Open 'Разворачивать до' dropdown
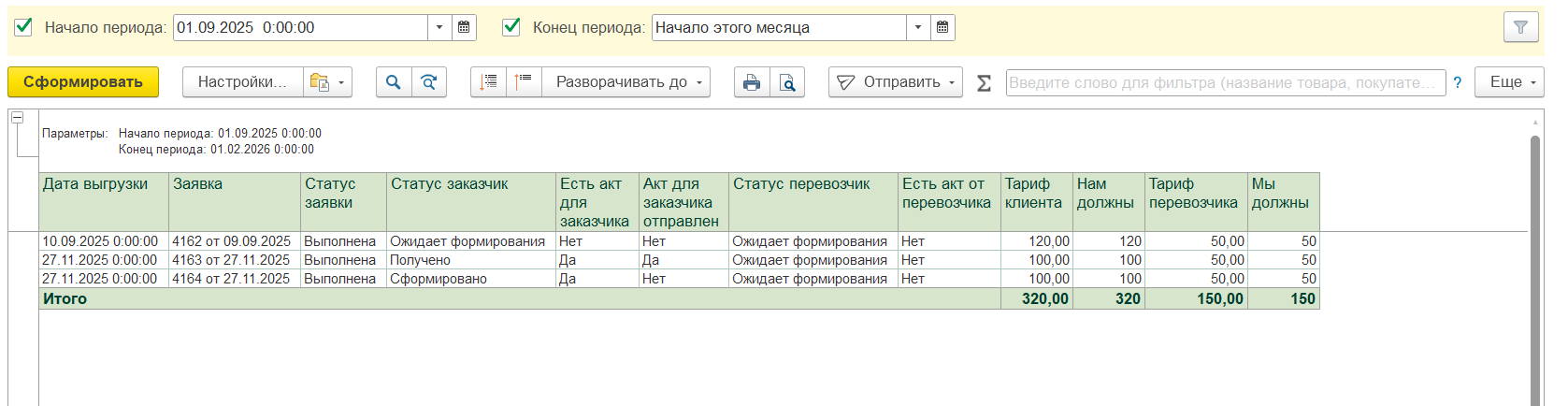1568x406 pixels. (x=626, y=82)
